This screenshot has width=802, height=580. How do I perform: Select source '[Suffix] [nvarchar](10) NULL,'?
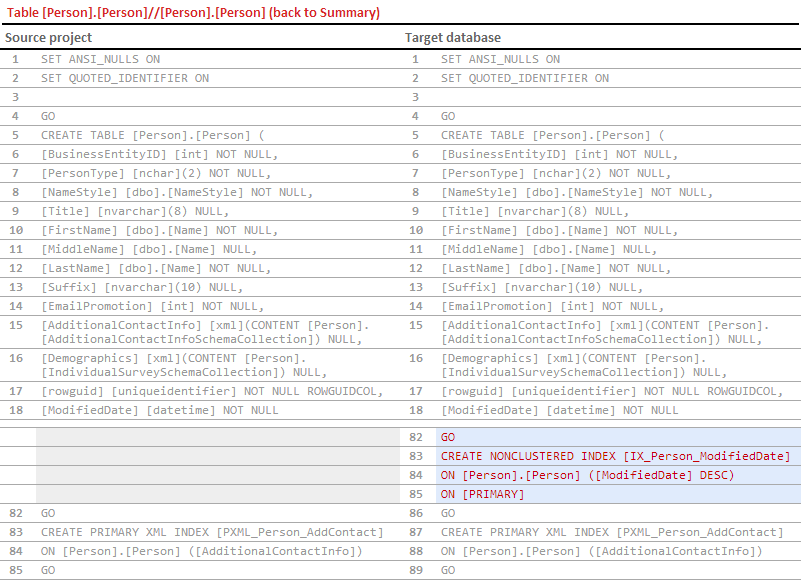[x=142, y=287]
